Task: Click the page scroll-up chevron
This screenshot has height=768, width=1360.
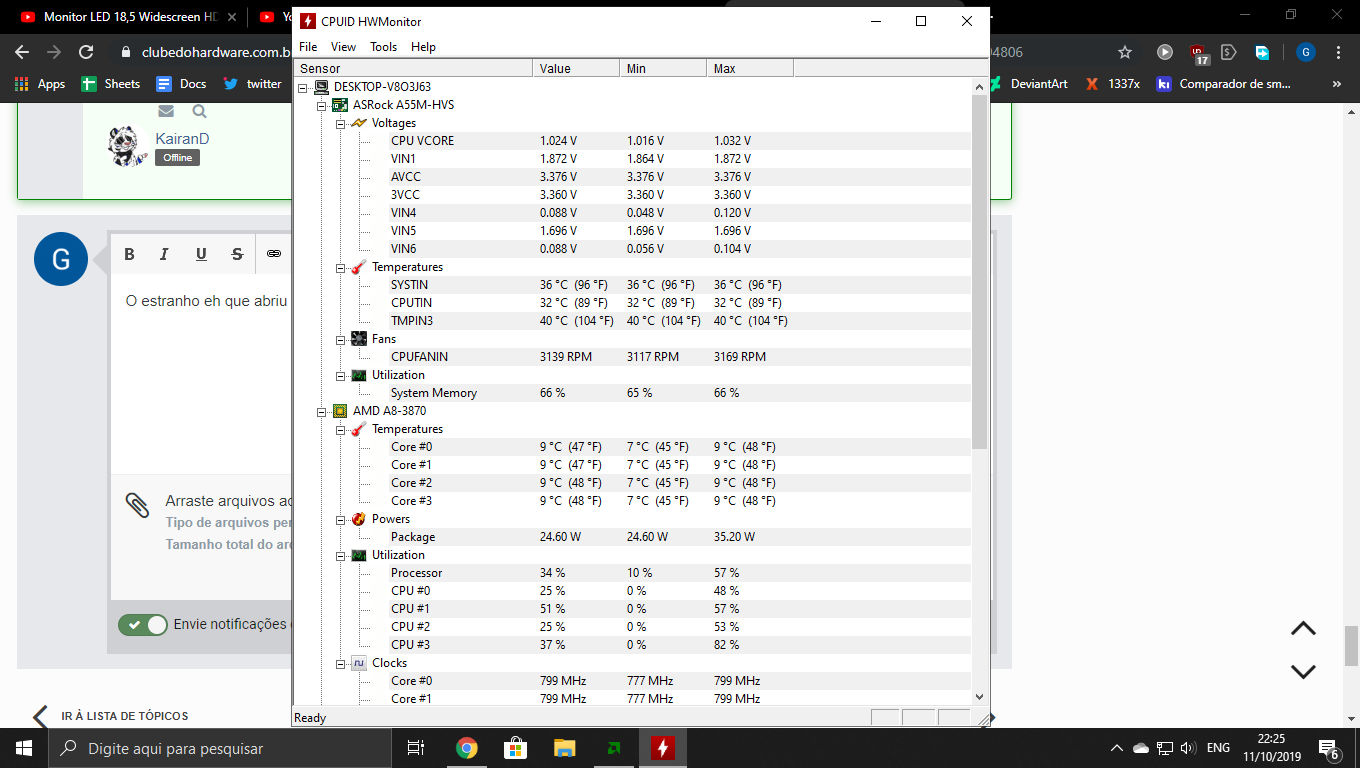Action: (x=1303, y=629)
